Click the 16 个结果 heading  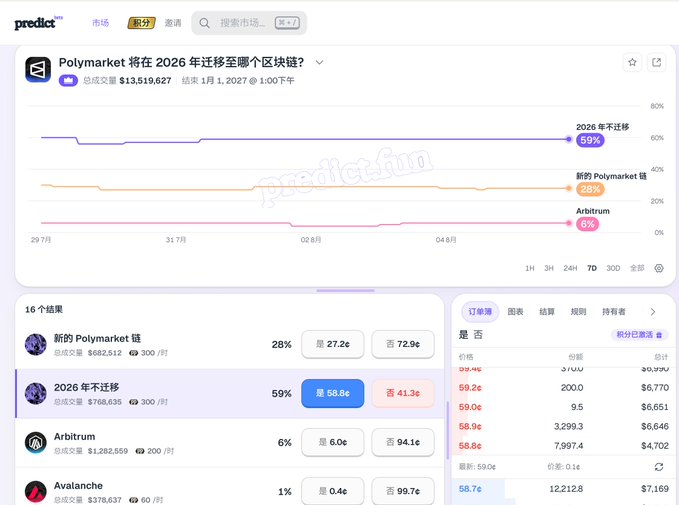click(x=44, y=310)
